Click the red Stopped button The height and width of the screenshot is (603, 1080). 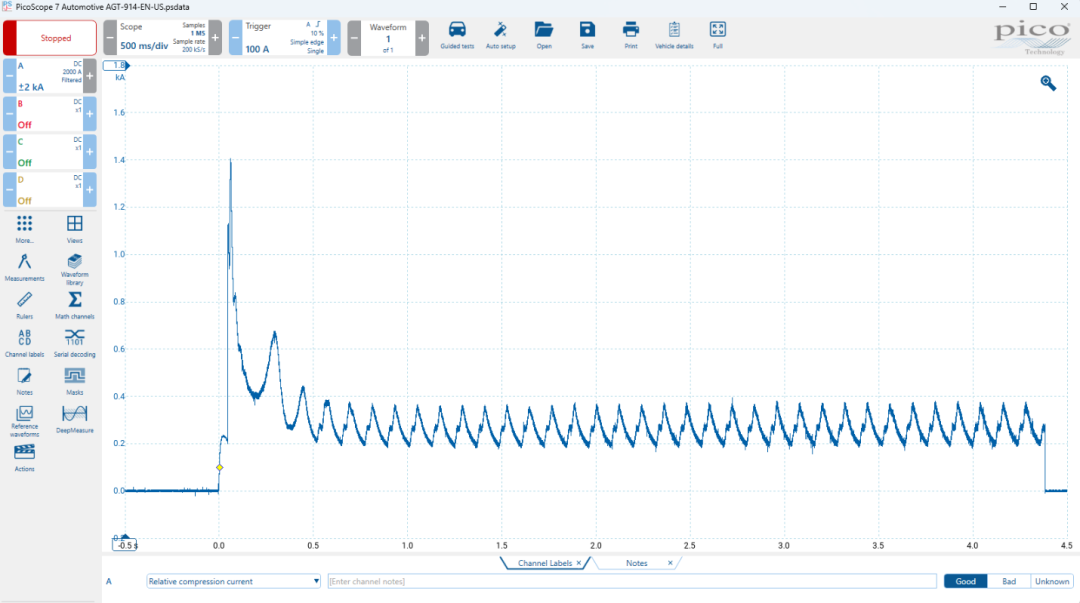pyautogui.click(x=50, y=38)
